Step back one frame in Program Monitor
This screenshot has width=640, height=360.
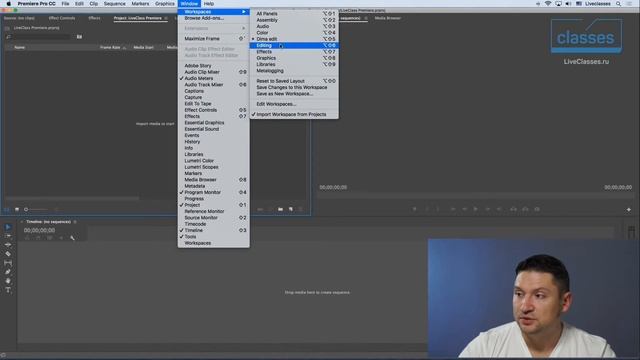(x=464, y=209)
